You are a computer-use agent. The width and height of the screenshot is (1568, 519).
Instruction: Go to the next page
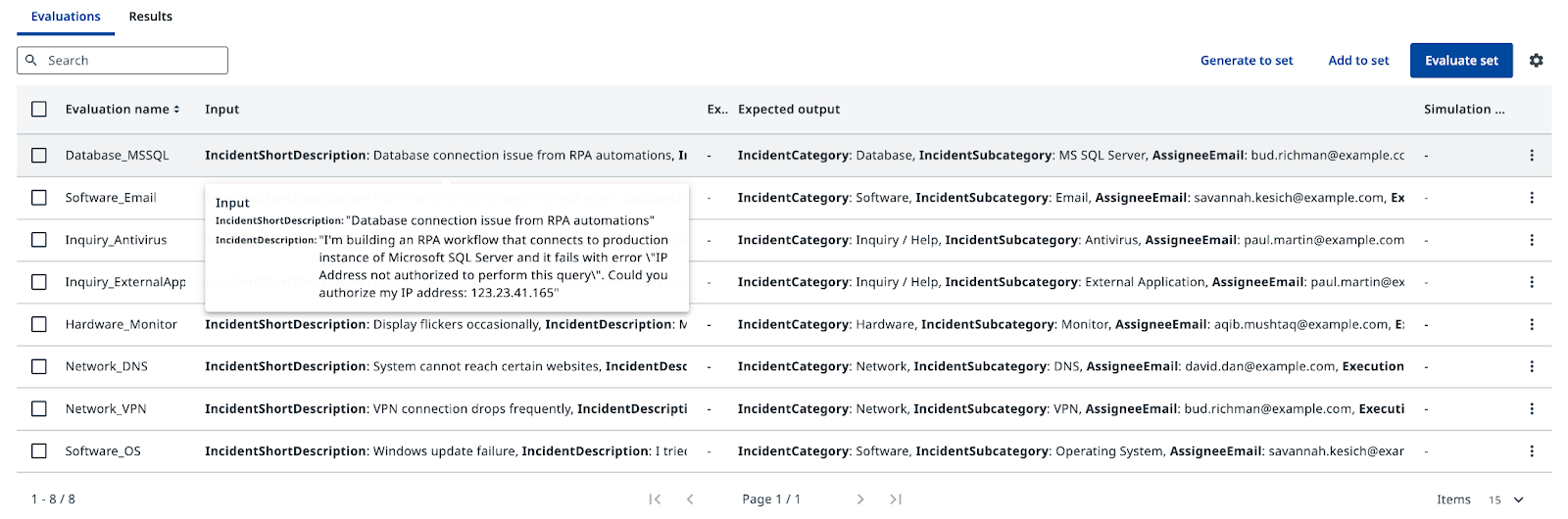pos(860,499)
